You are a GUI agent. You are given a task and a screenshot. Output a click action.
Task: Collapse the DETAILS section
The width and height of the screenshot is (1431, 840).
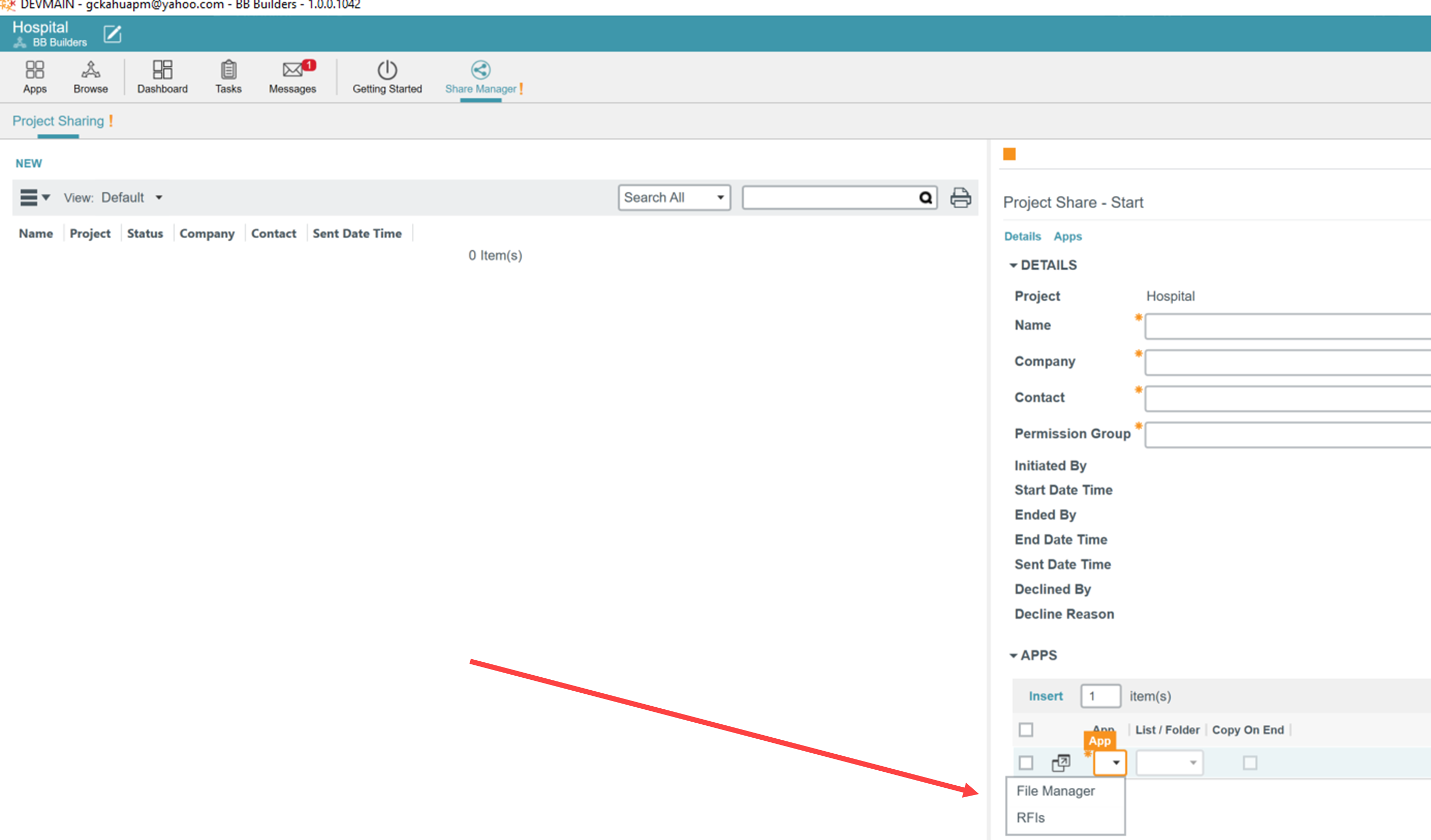pos(1013,265)
